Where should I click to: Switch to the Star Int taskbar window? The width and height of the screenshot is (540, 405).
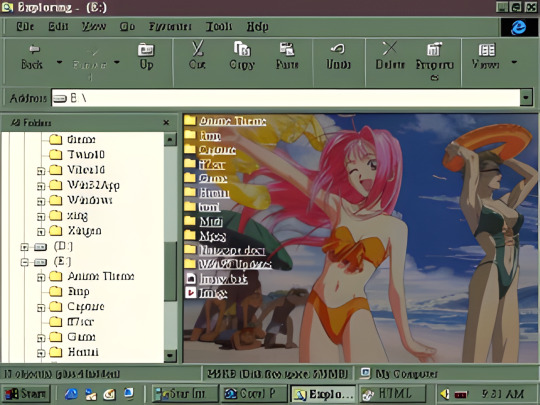[x=185, y=394]
